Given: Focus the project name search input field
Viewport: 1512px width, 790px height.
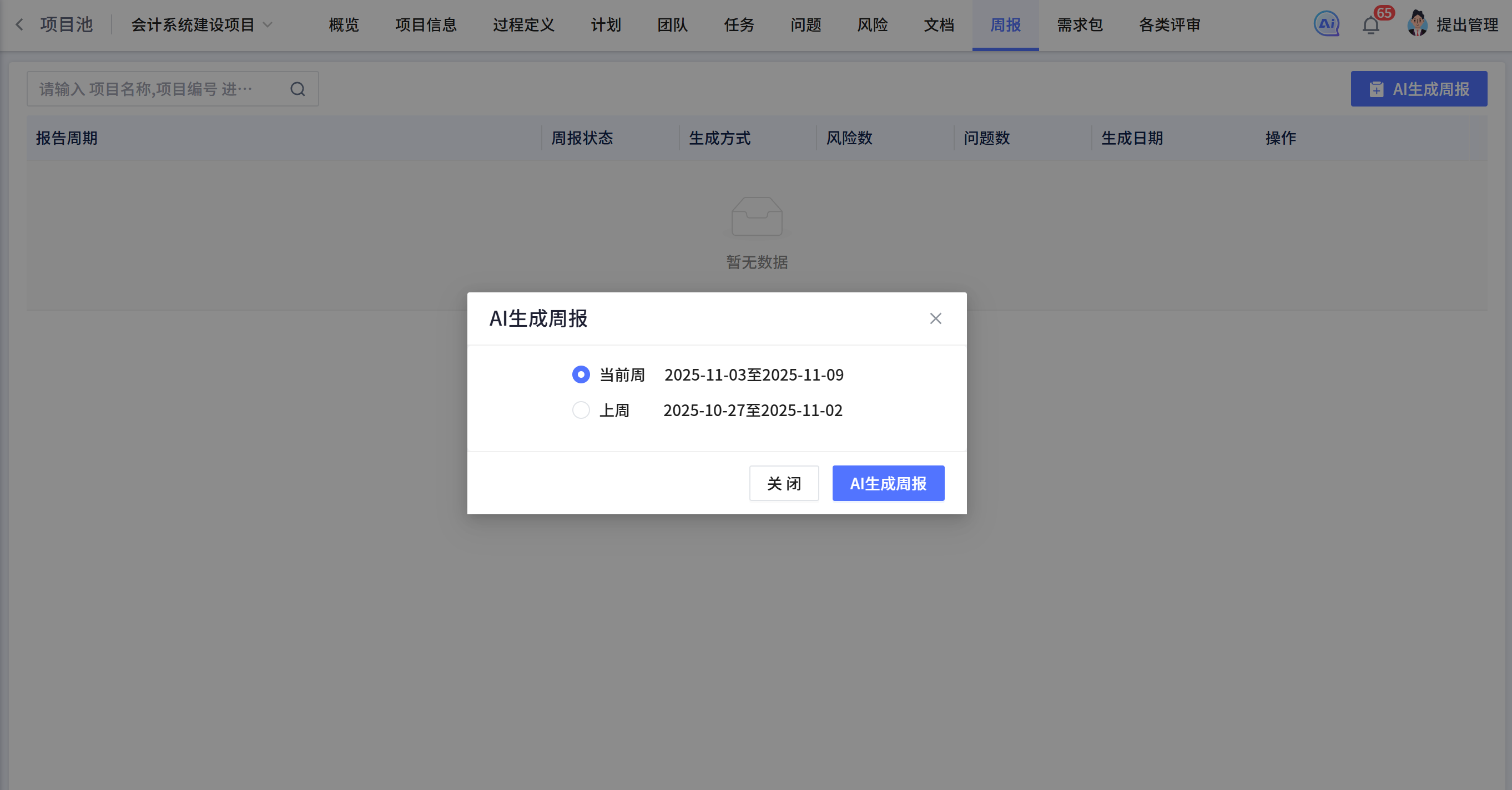Looking at the screenshot, I should 155,89.
